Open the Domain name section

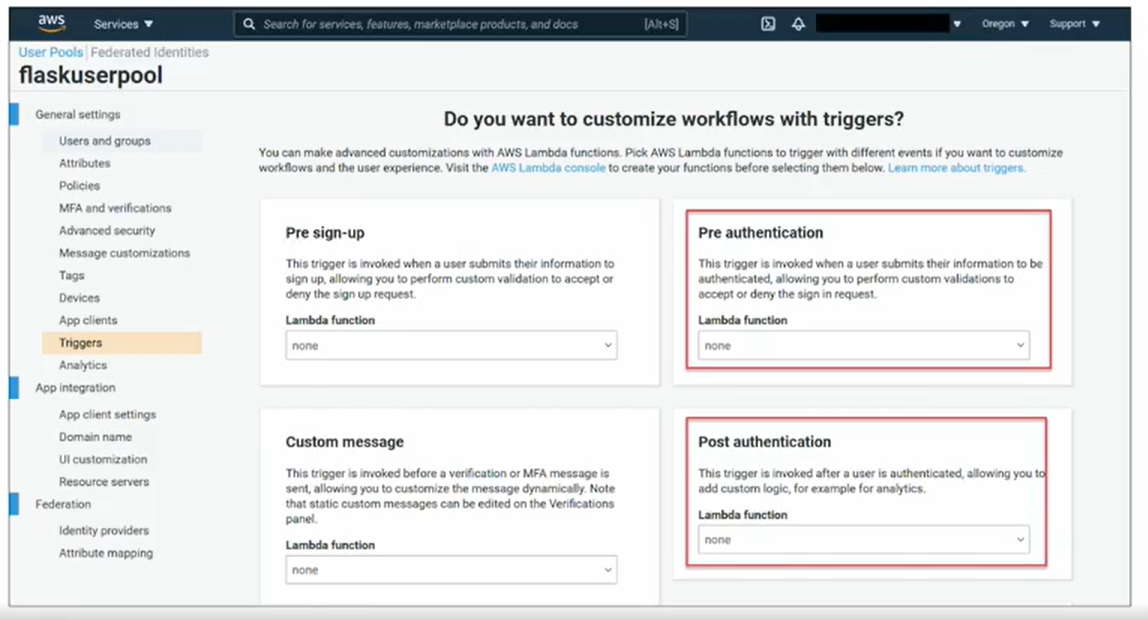(x=95, y=437)
